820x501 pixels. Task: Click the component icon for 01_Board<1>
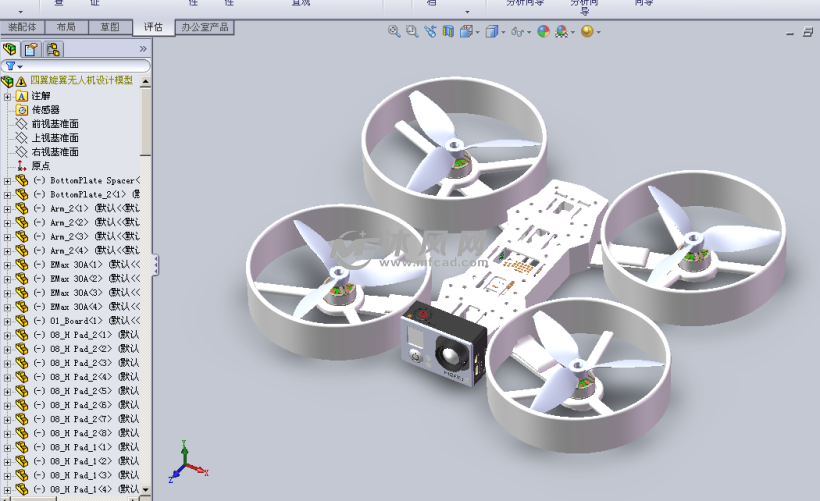pos(21,321)
